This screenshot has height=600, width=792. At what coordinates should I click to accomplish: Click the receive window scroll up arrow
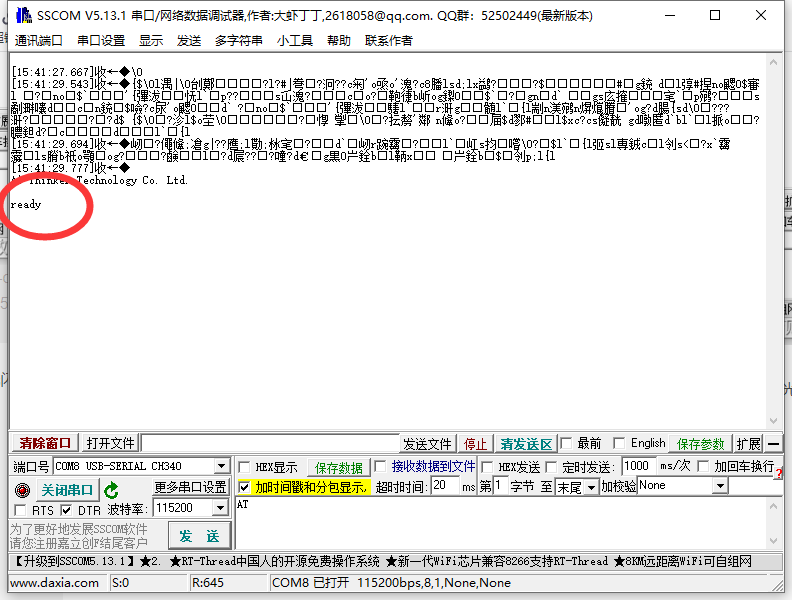pos(773,62)
